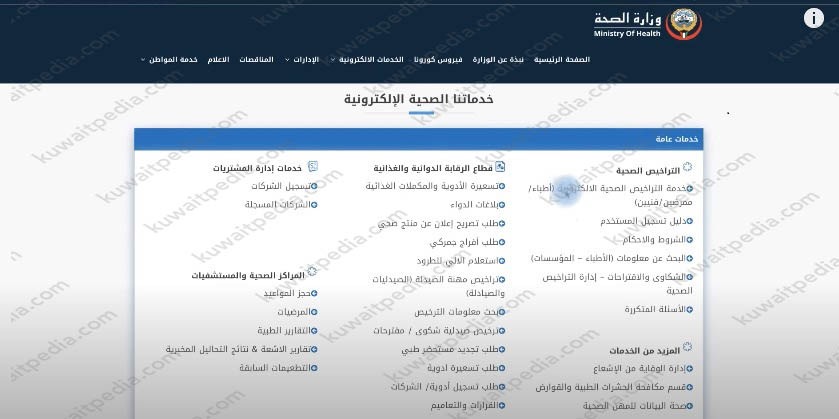Select فيروس كورونا in navigation
This screenshot has height=419, width=839.
[x=438, y=59]
